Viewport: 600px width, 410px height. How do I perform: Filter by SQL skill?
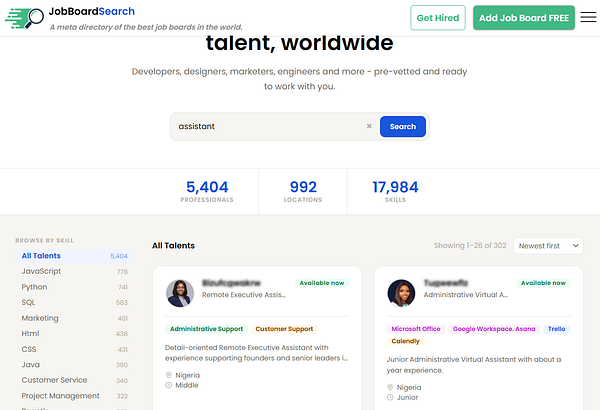pos(75,302)
